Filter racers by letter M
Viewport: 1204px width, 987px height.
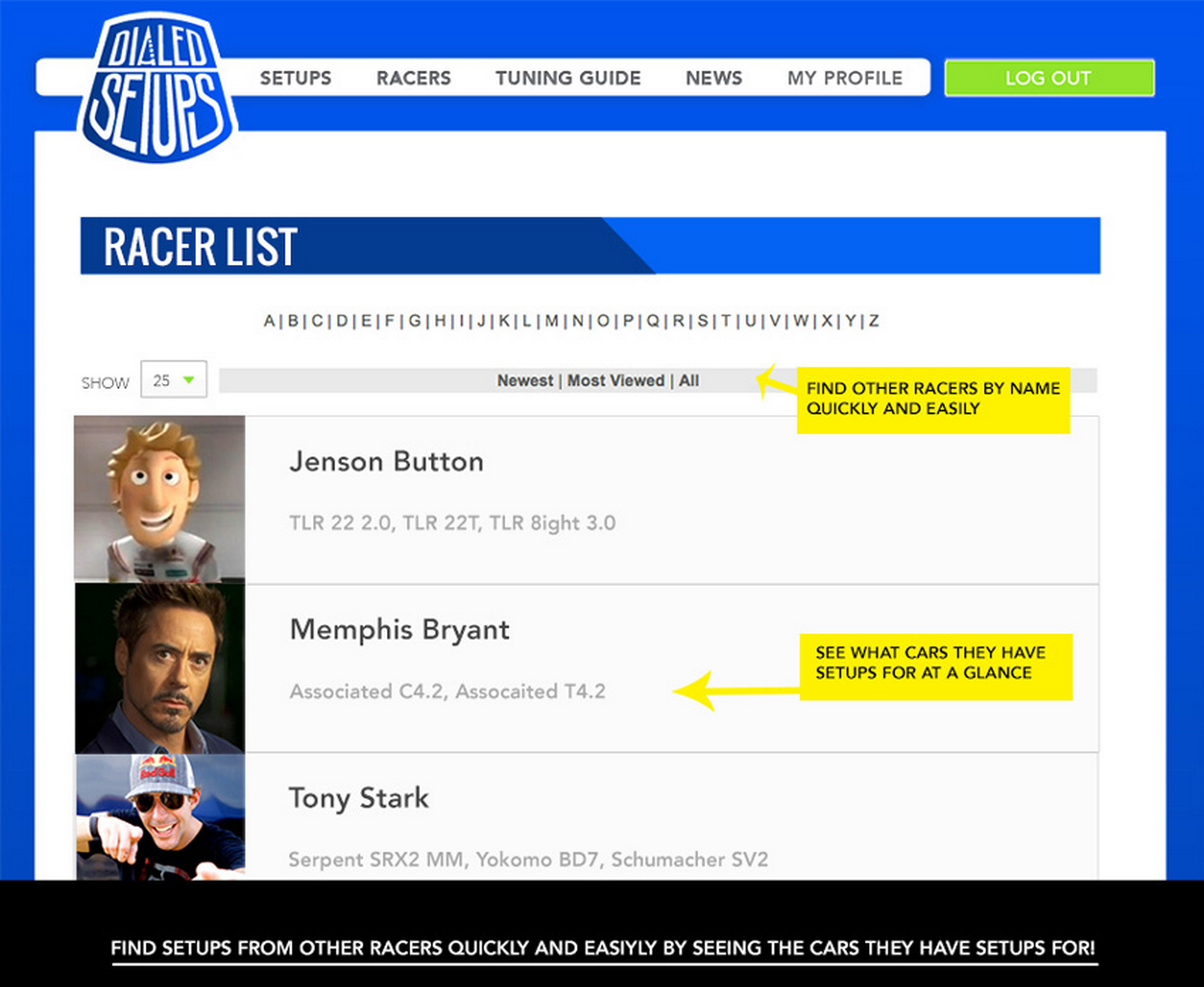pyautogui.click(x=552, y=321)
